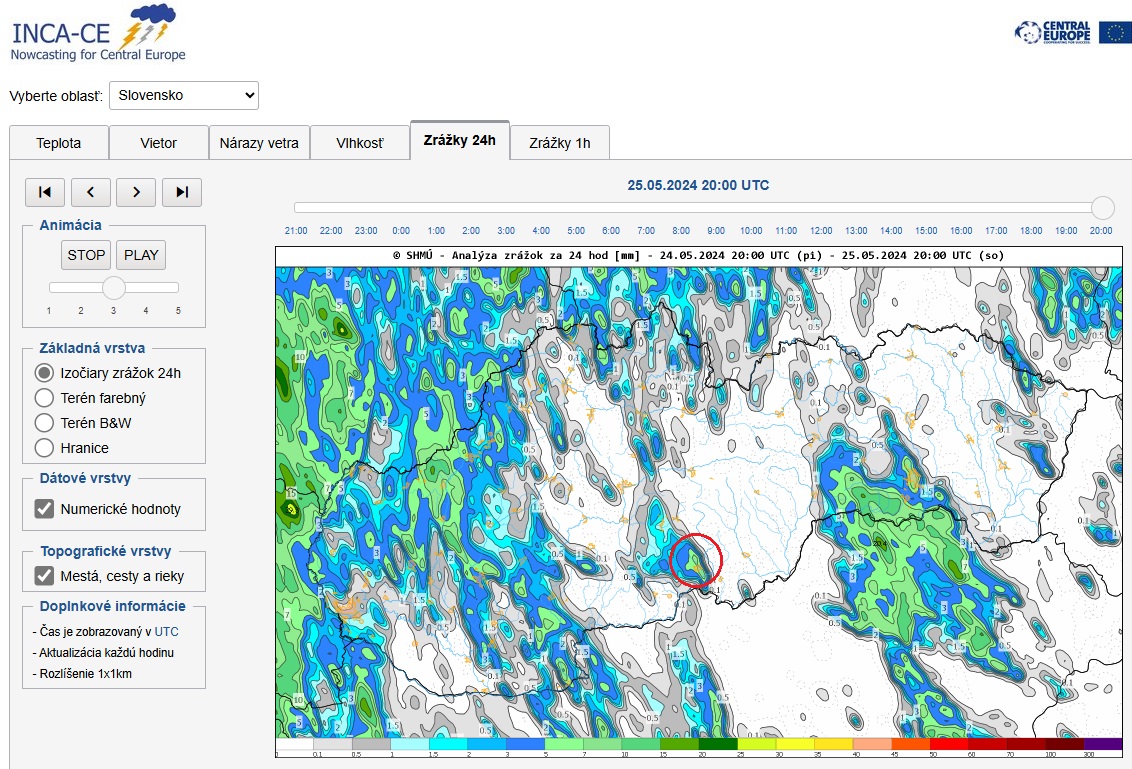Step back one frame
Image resolution: width=1132 pixels, height=769 pixels.
(x=91, y=192)
